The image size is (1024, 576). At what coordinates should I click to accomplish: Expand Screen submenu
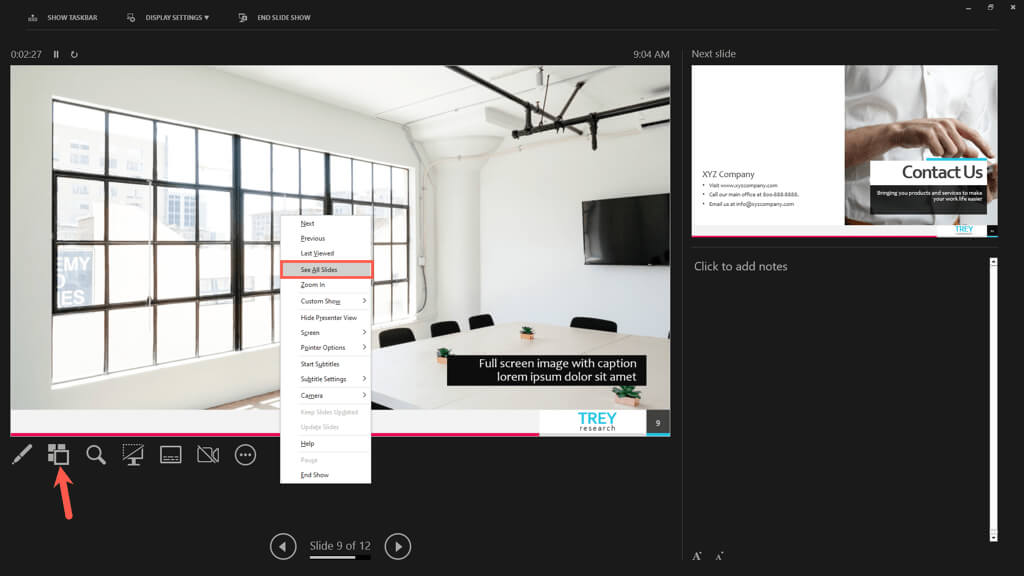pyautogui.click(x=326, y=332)
